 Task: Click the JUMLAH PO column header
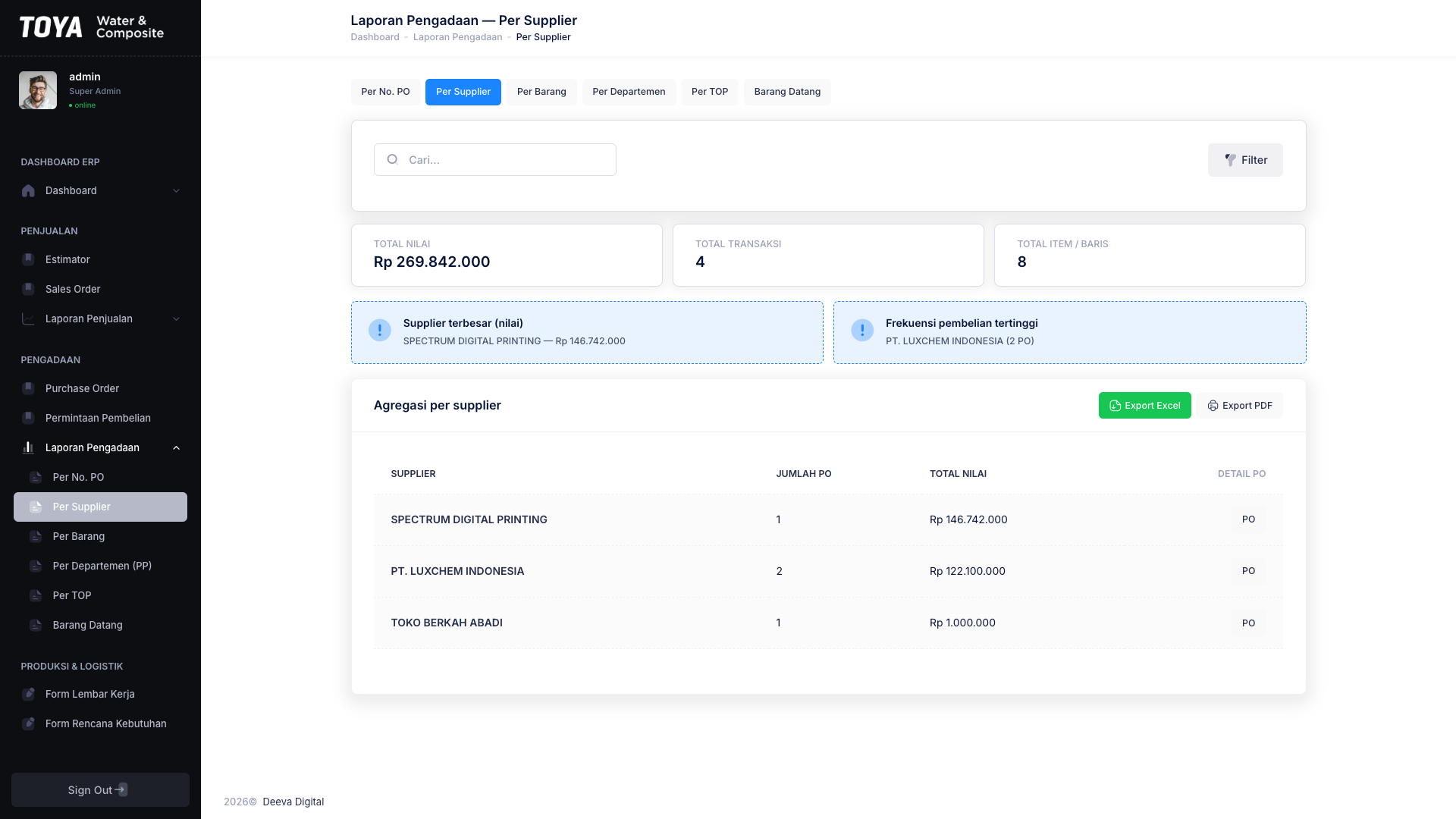tap(804, 474)
